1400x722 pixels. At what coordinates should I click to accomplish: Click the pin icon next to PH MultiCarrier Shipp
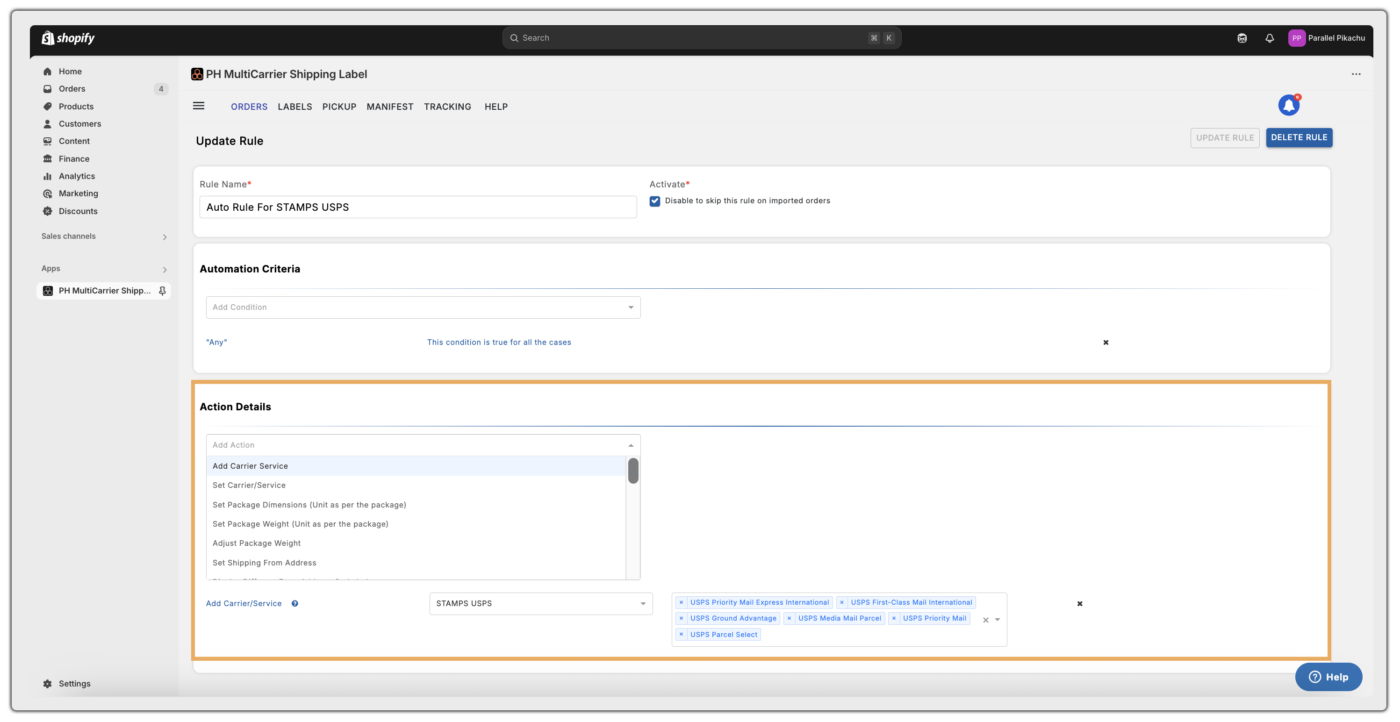(163, 291)
